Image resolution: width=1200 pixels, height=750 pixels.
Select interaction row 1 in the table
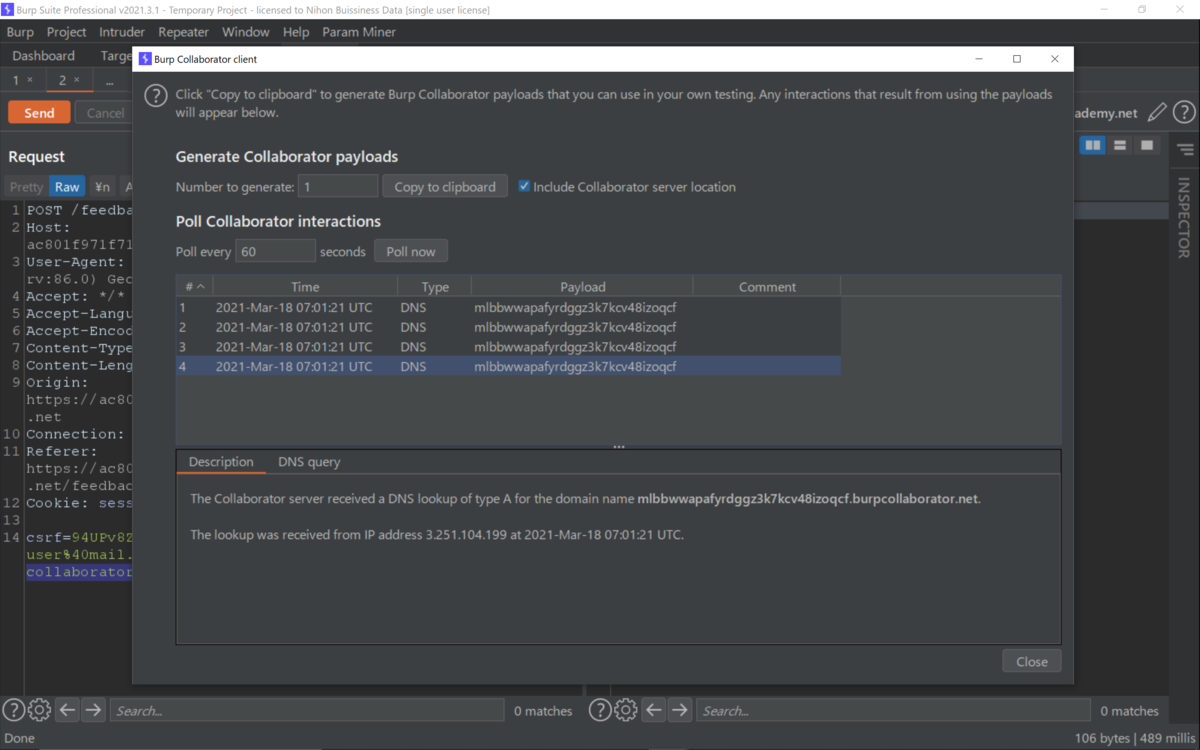click(508, 307)
